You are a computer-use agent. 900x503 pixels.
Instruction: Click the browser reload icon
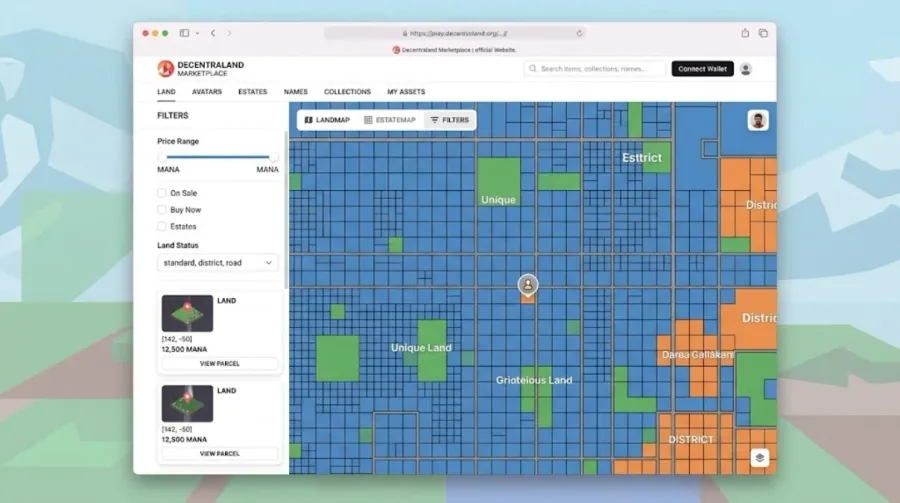coord(580,33)
